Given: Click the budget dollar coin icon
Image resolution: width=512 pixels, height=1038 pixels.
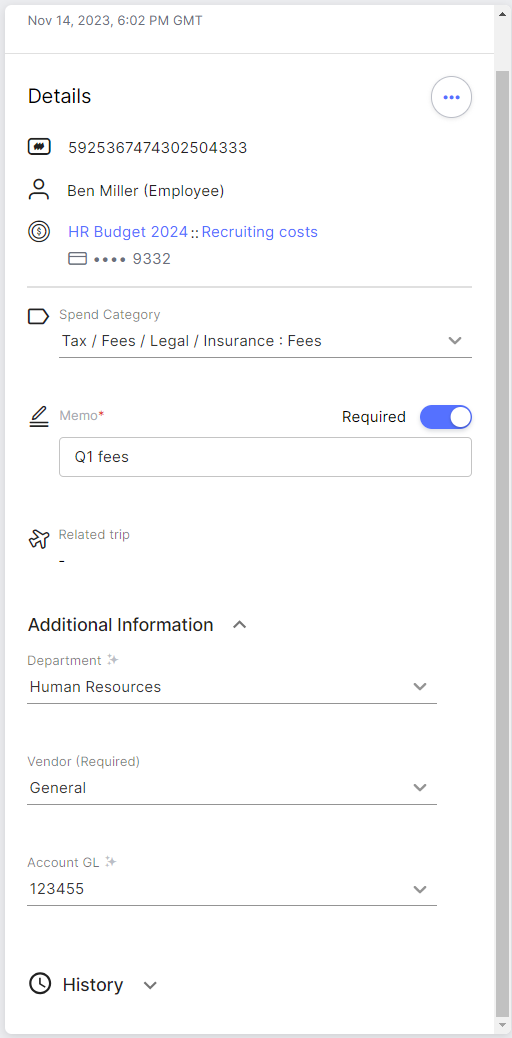Looking at the screenshot, I should click(x=39, y=232).
